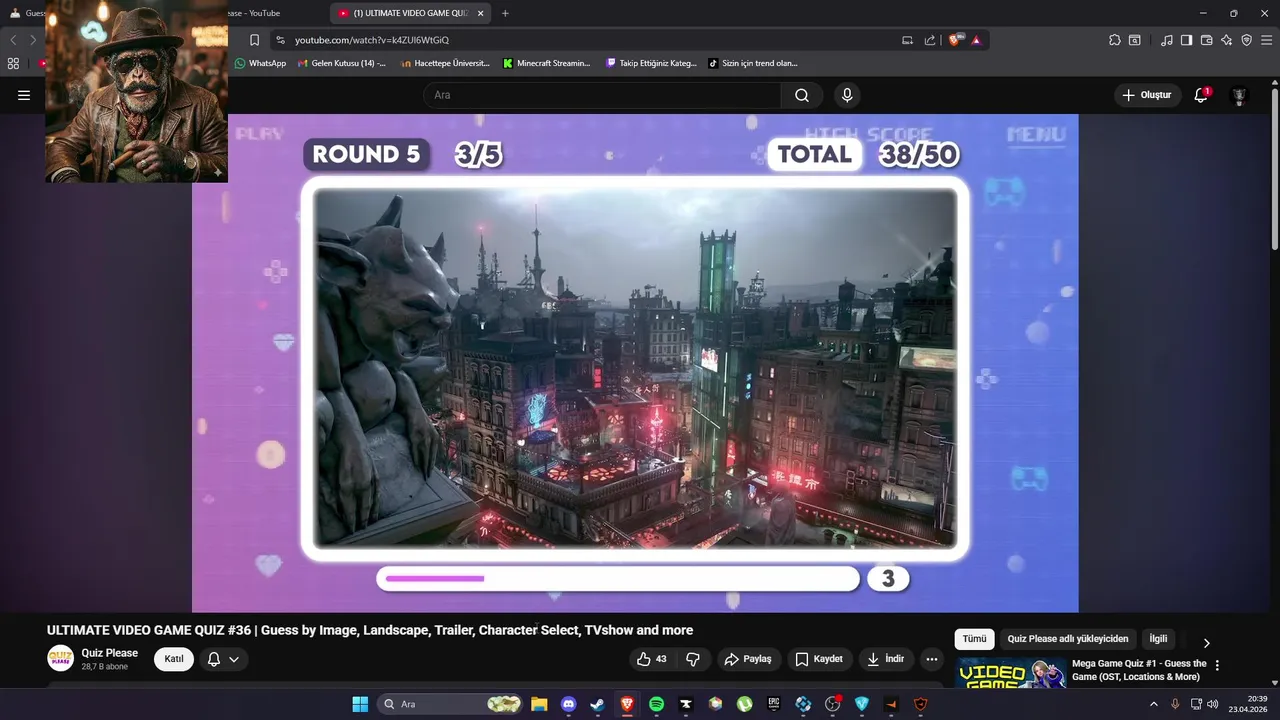Screen dimensions: 1280x720
Task: Go back with the browser back arrow
Action: point(13,40)
